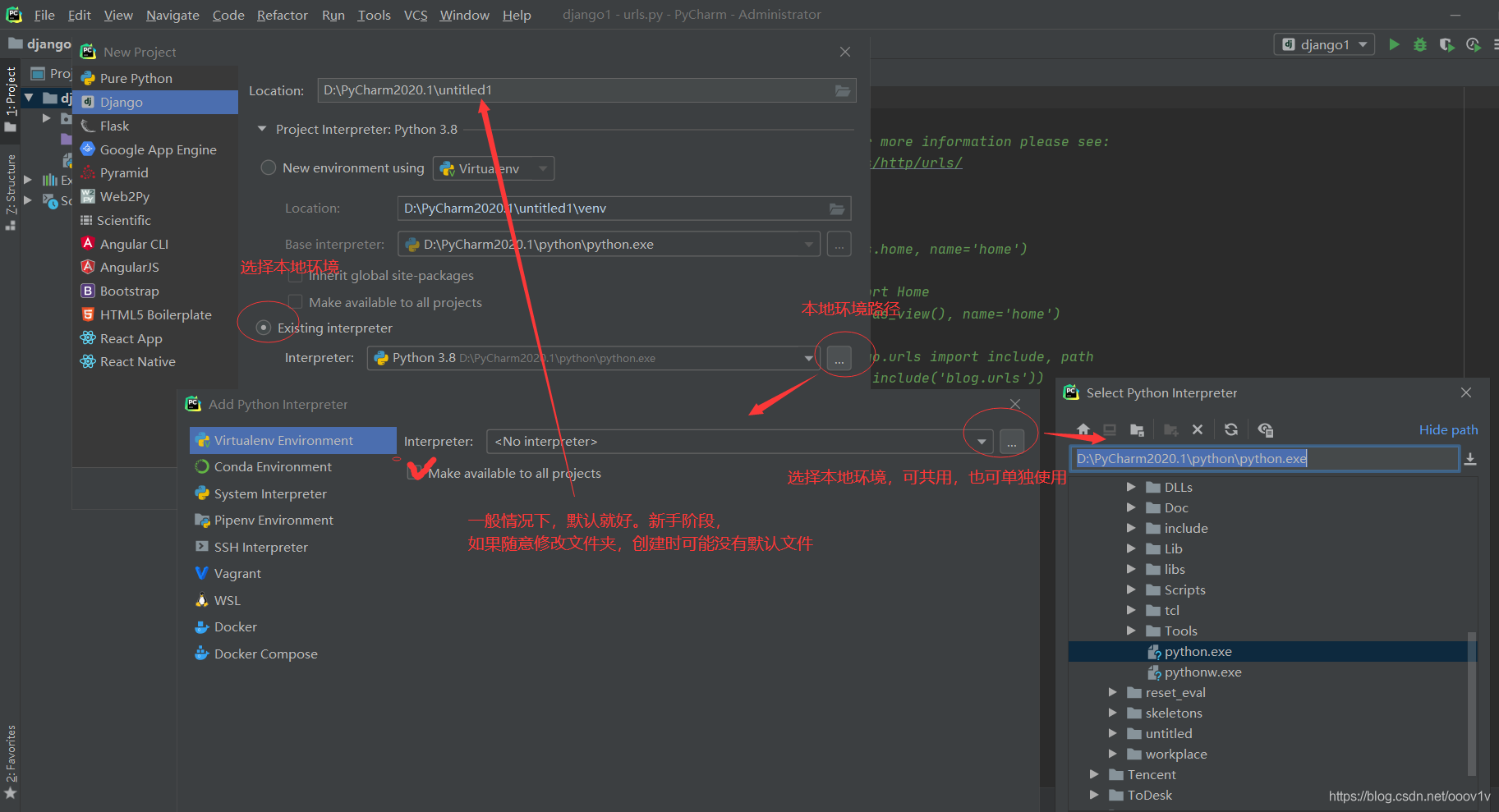Toggle show hidden files in interpreter chooser
Screen dimensions: 1499x812
coord(1265,429)
